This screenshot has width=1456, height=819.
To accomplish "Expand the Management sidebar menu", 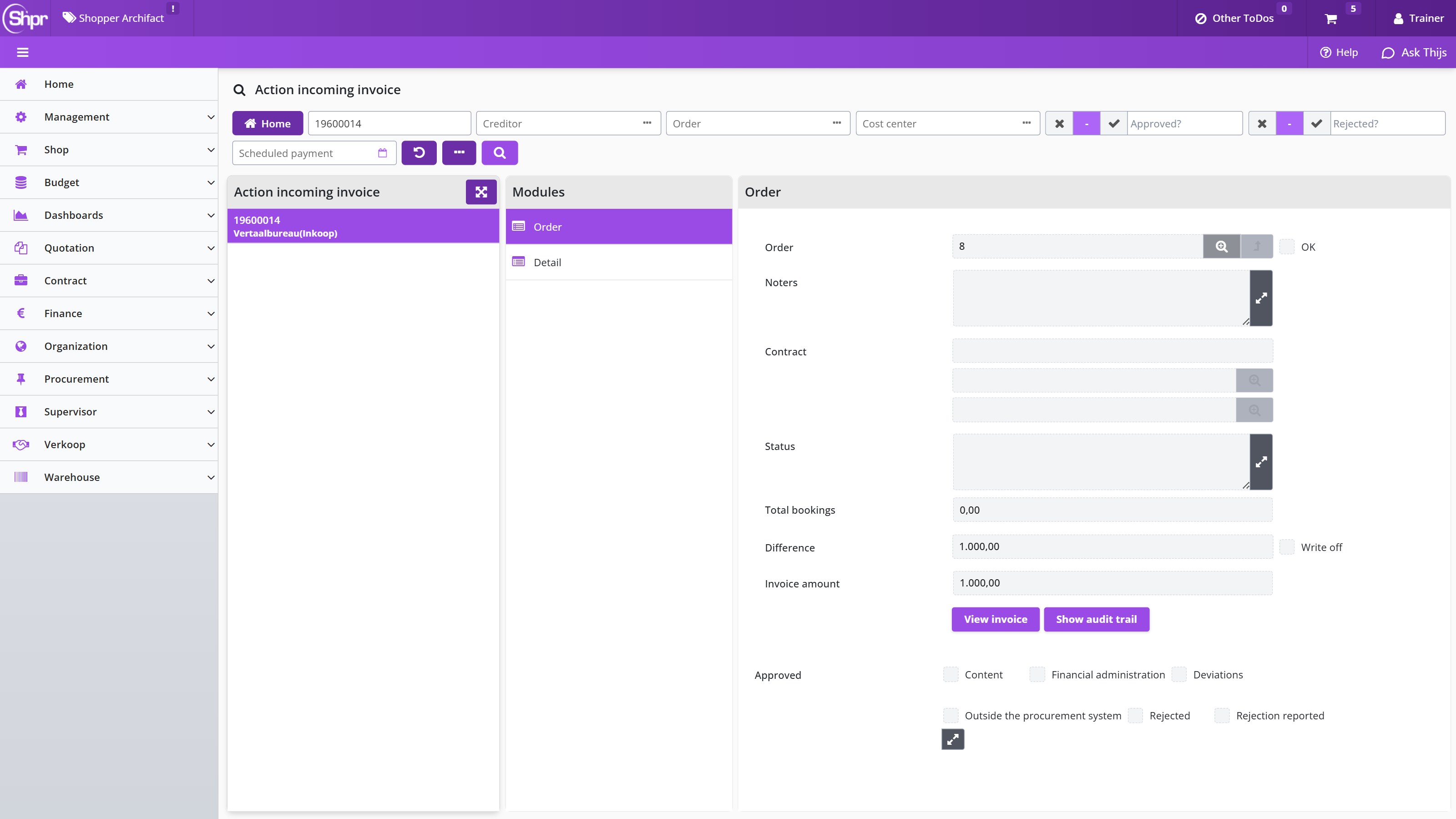I will coord(109,117).
